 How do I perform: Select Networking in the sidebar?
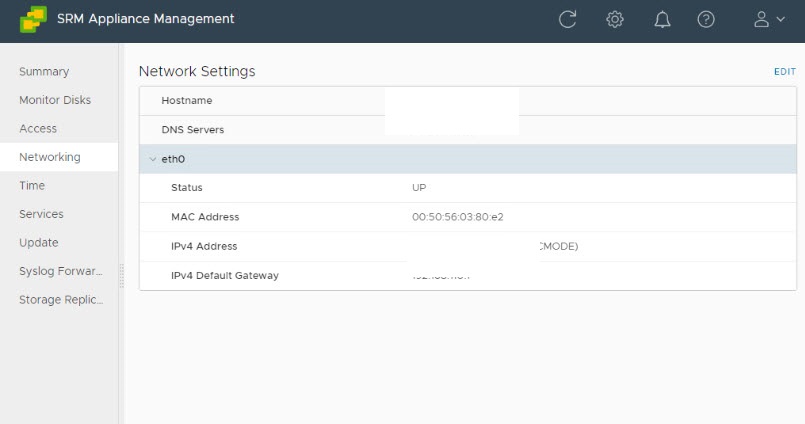pyautogui.click(x=50, y=157)
